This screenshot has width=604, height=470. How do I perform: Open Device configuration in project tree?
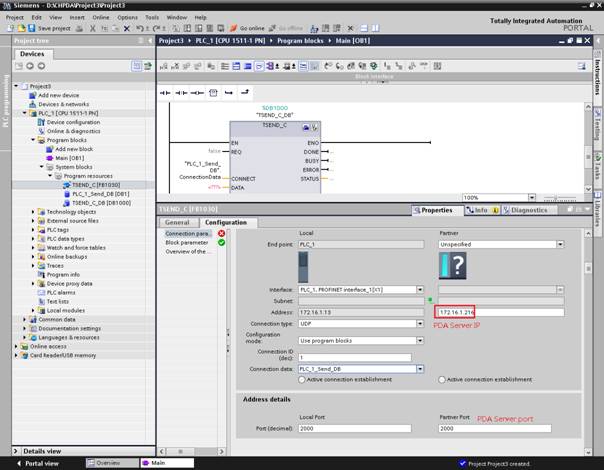coord(72,122)
